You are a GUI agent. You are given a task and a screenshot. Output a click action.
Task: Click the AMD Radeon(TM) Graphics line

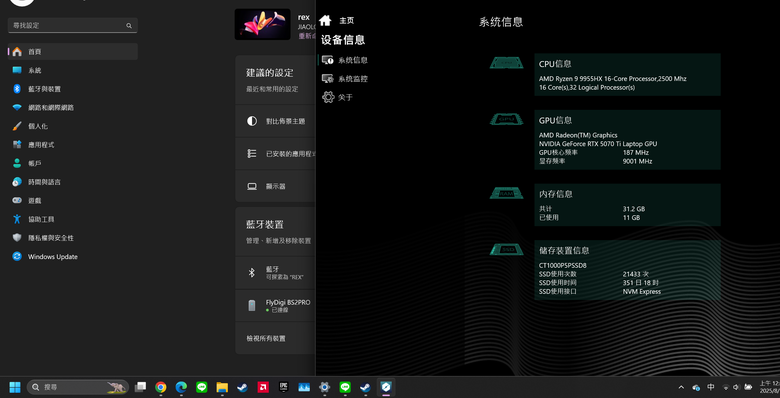coord(578,135)
